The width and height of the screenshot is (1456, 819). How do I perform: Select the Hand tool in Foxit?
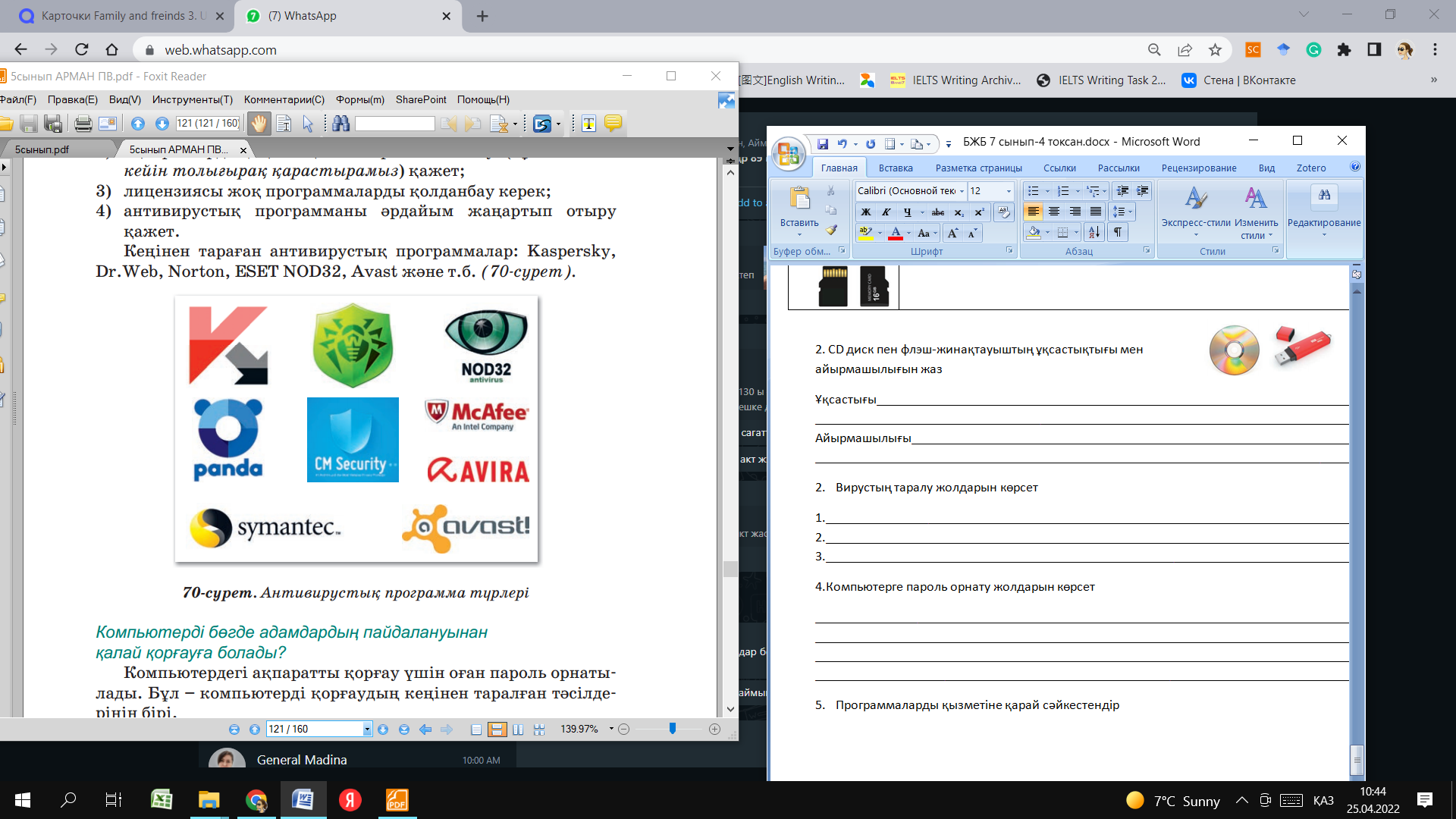pos(259,124)
